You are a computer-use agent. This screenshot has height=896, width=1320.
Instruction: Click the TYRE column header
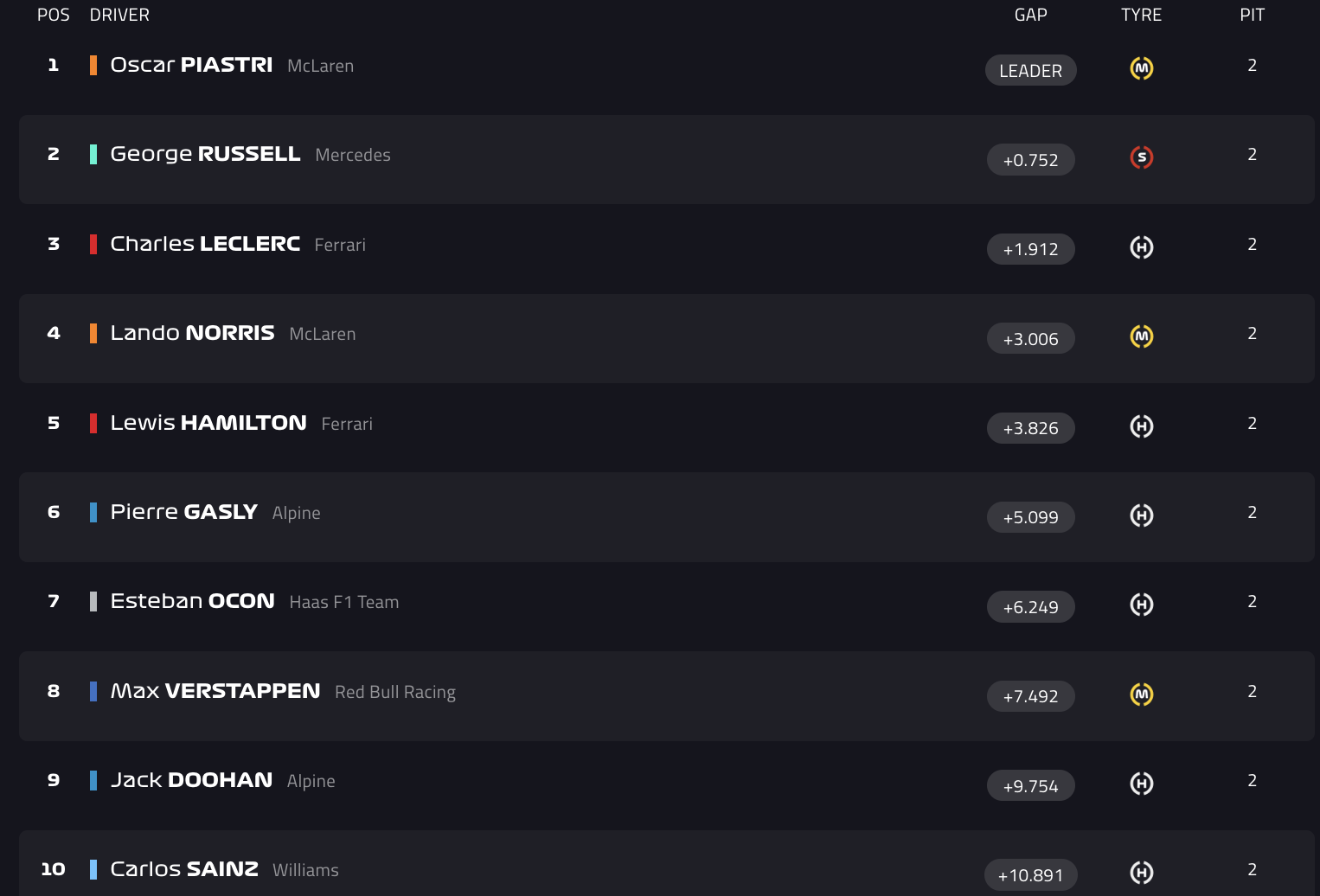pos(1142,15)
